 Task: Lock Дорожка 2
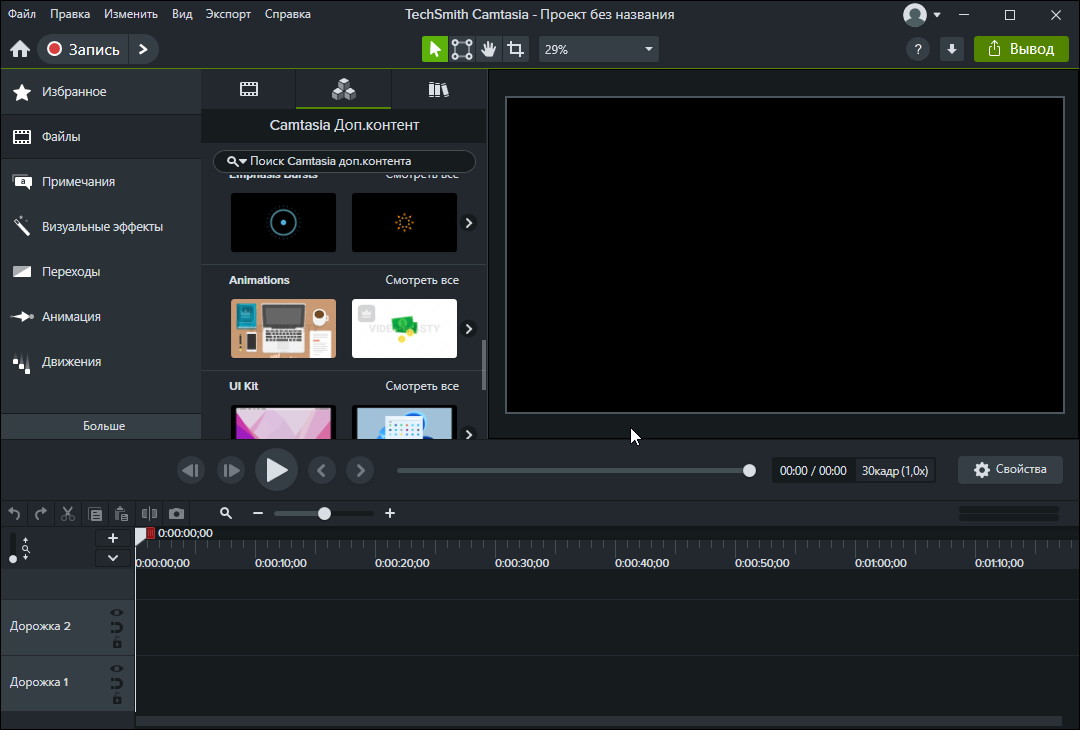[116, 643]
